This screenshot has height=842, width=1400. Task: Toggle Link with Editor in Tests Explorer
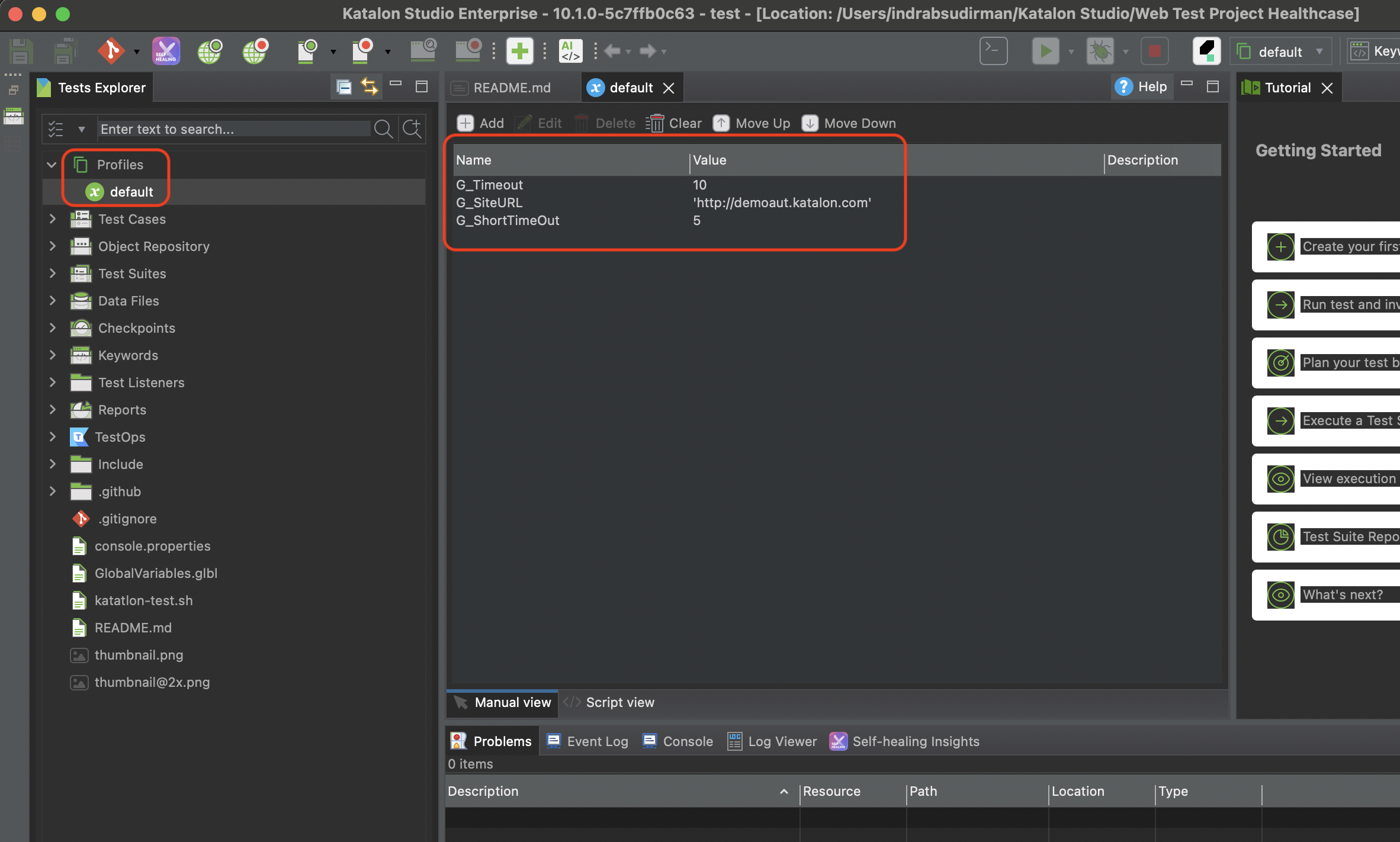pyautogui.click(x=370, y=87)
